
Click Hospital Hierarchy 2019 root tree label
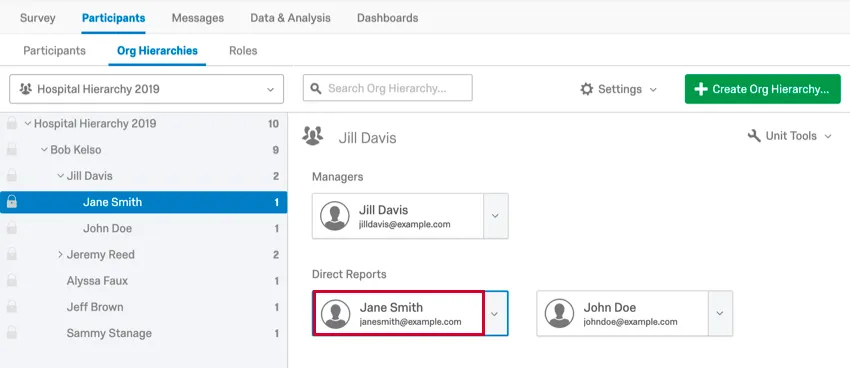pyautogui.click(x=95, y=124)
